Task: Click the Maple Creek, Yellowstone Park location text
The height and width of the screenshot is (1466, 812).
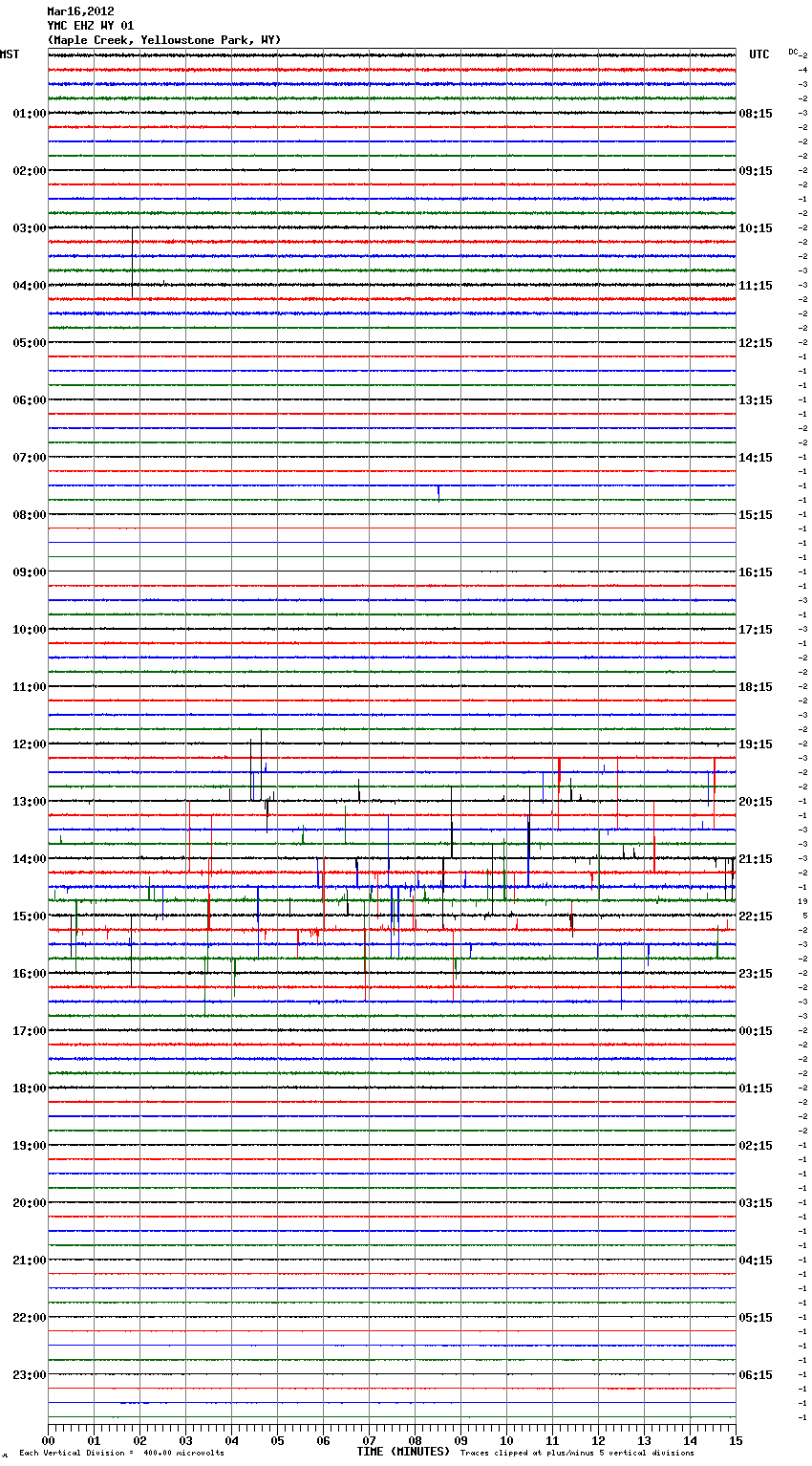Action: [x=164, y=40]
